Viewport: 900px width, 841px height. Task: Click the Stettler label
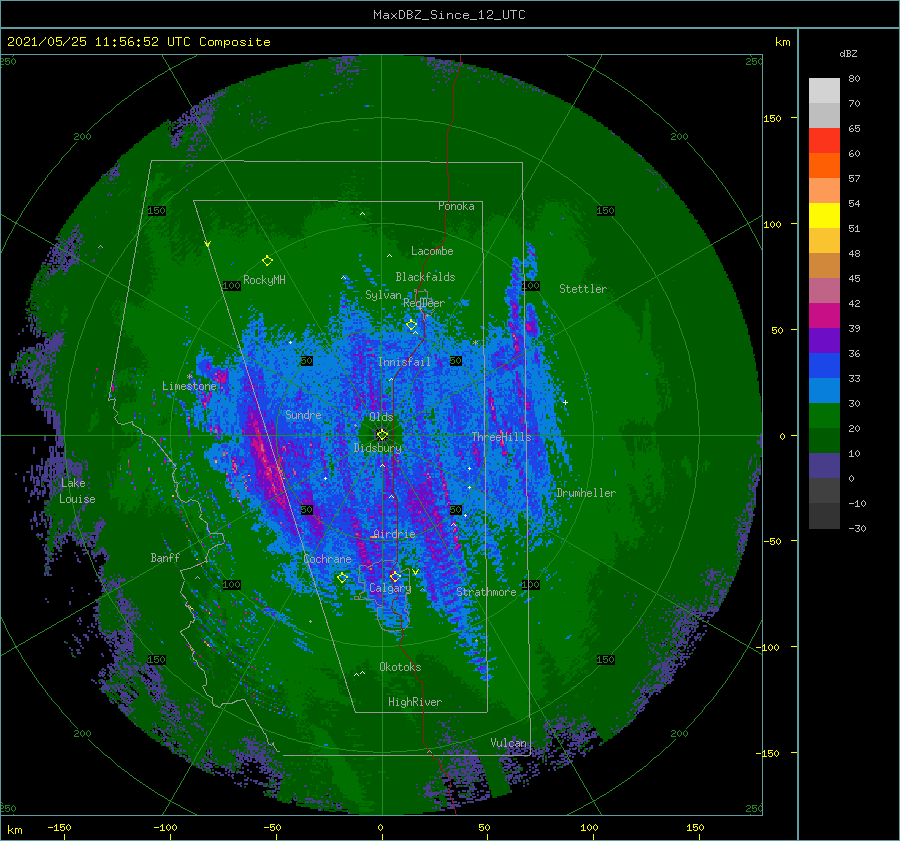[583, 289]
